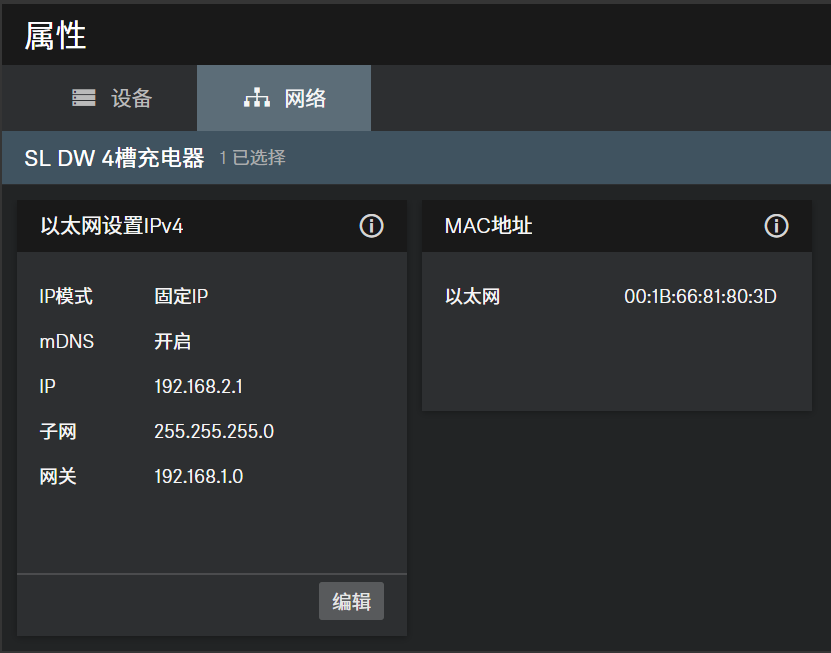Select the gateway value 192.168.1.0
The height and width of the screenshot is (653, 831).
[x=198, y=476]
